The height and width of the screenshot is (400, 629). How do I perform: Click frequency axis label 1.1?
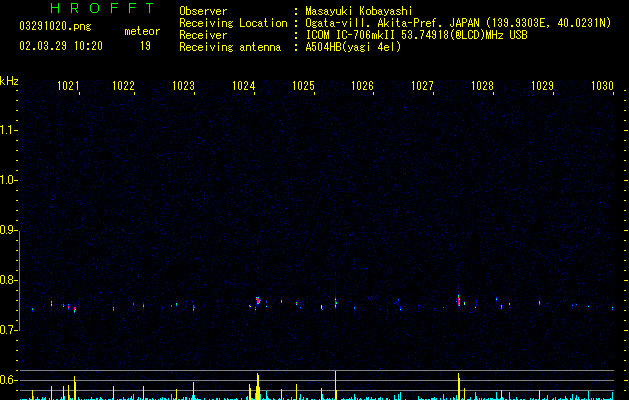[x=8, y=130]
